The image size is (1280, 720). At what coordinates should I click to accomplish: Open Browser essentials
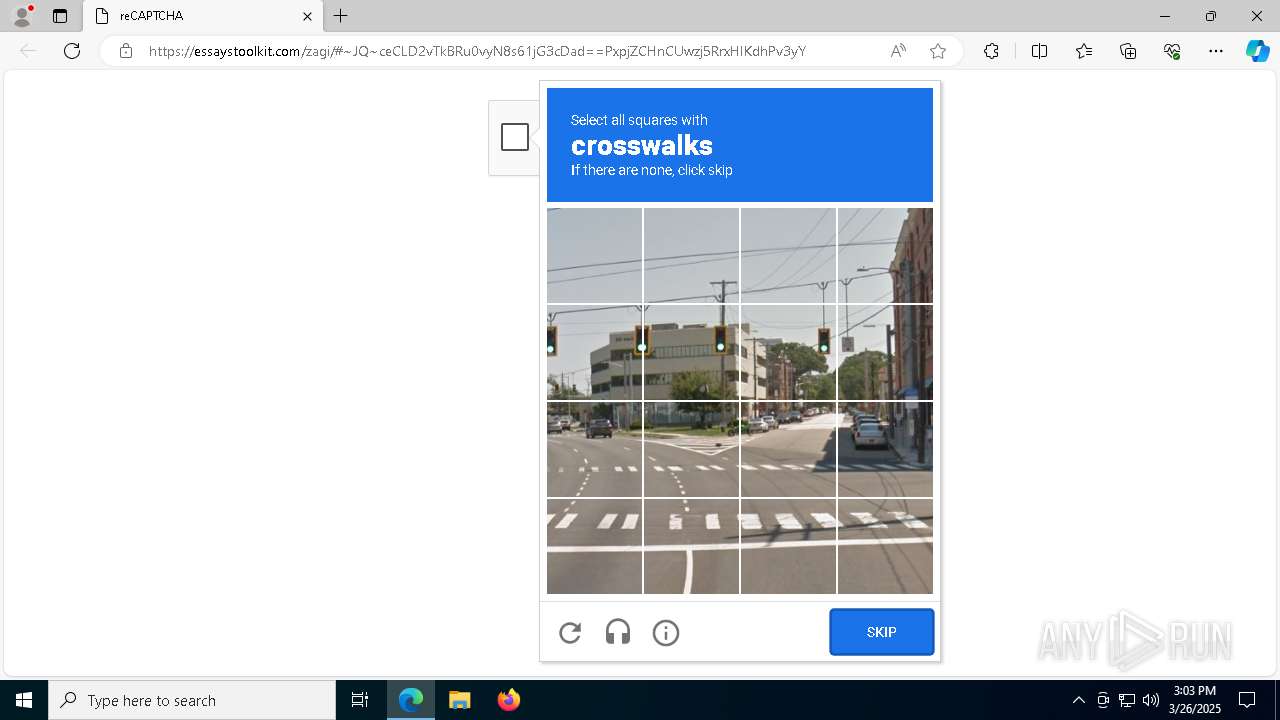pyautogui.click(x=1172, y=51)
